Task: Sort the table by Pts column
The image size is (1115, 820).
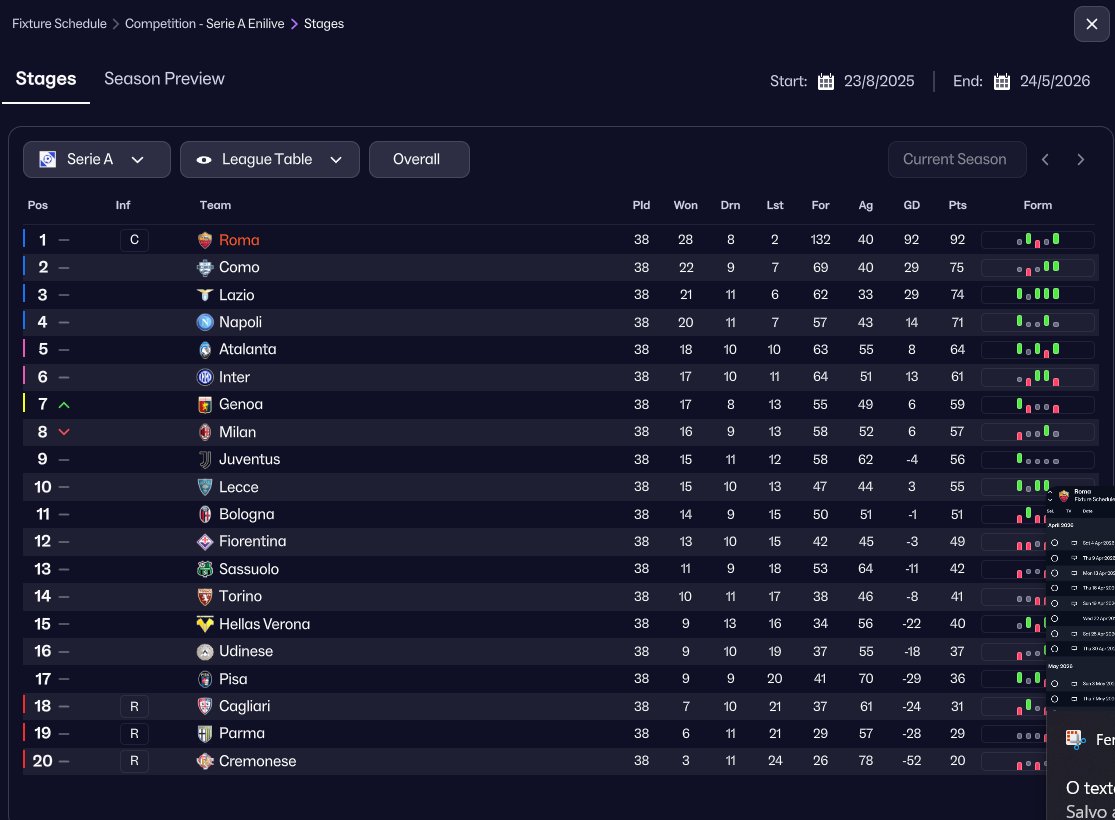Action: 958,205
